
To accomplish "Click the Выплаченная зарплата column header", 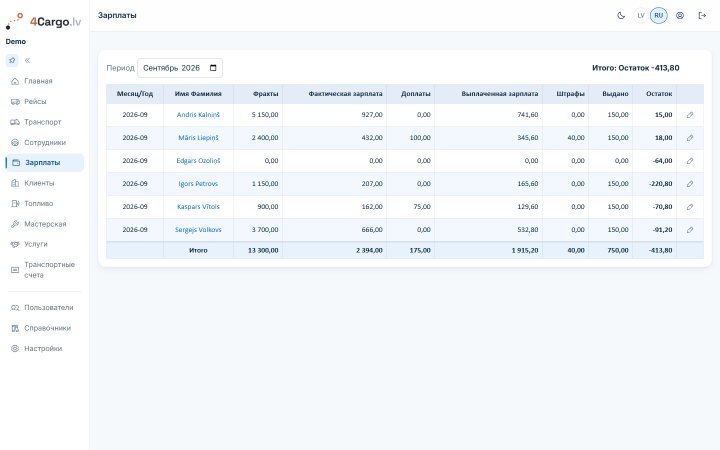I will [489, 94].
